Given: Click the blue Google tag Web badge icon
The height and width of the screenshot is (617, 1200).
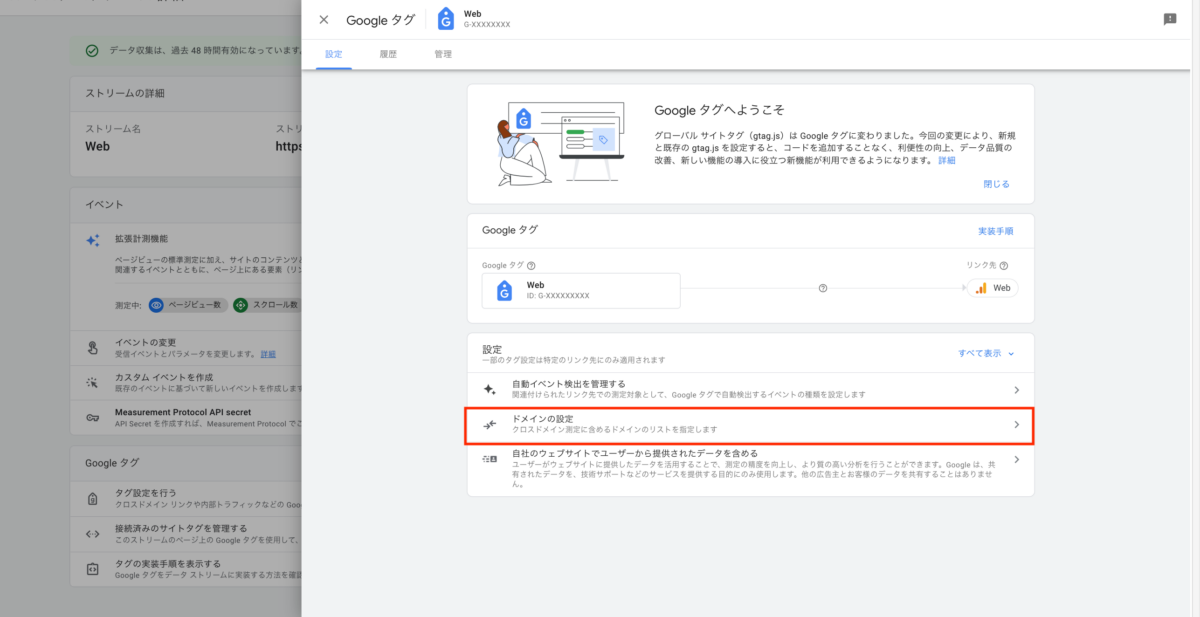Looking at the screenshot, I should click(446, 16).
